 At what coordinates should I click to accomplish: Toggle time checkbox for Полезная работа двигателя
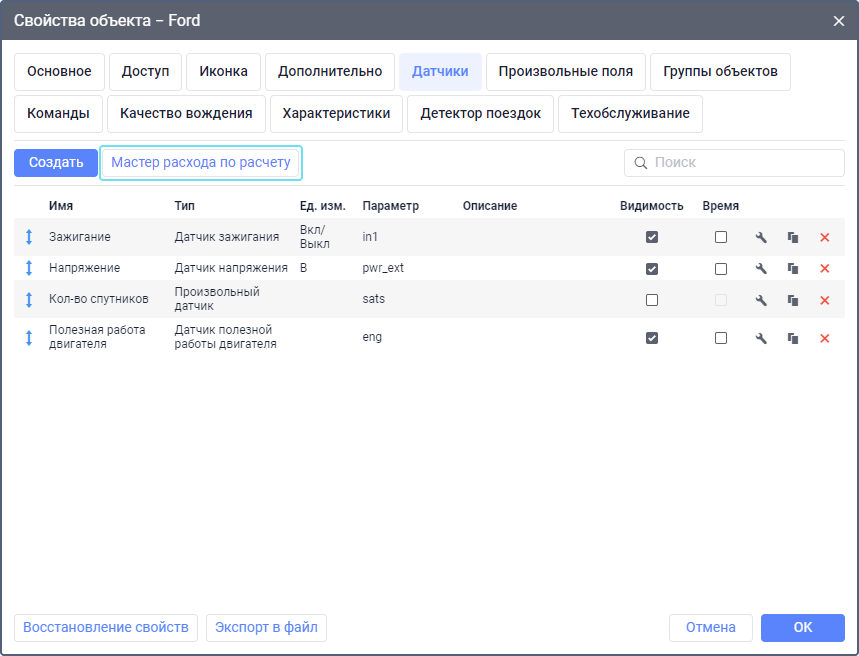coord(721,338)
